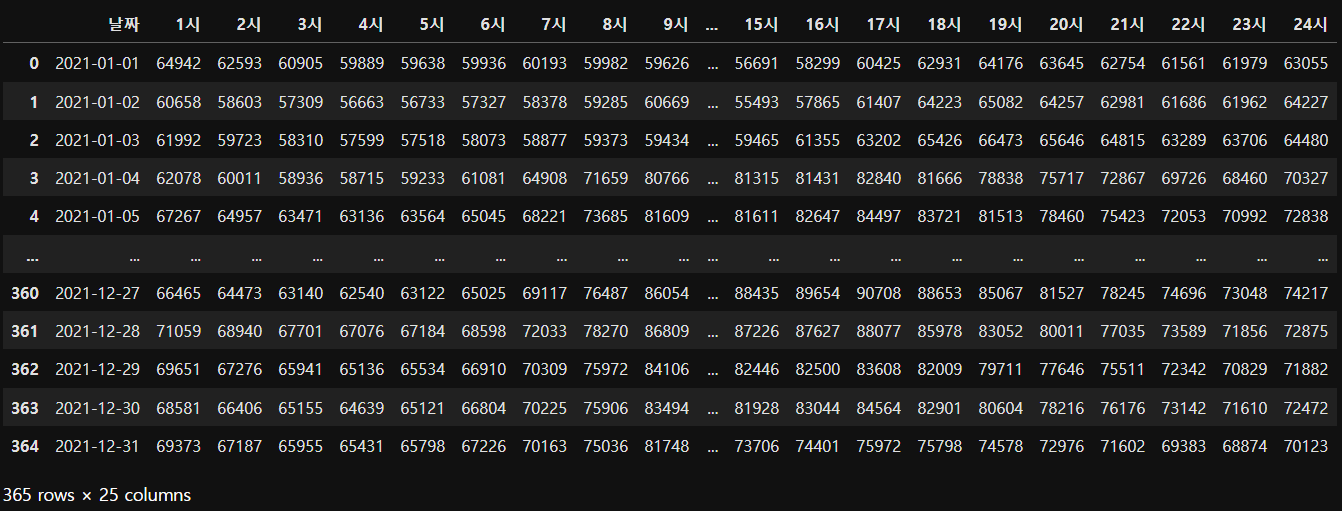The width and height of the screenshot is (1342, 511).
Task: Select date cell 2021-12-31
Action: pyautogui.click(x=98, y=446)
